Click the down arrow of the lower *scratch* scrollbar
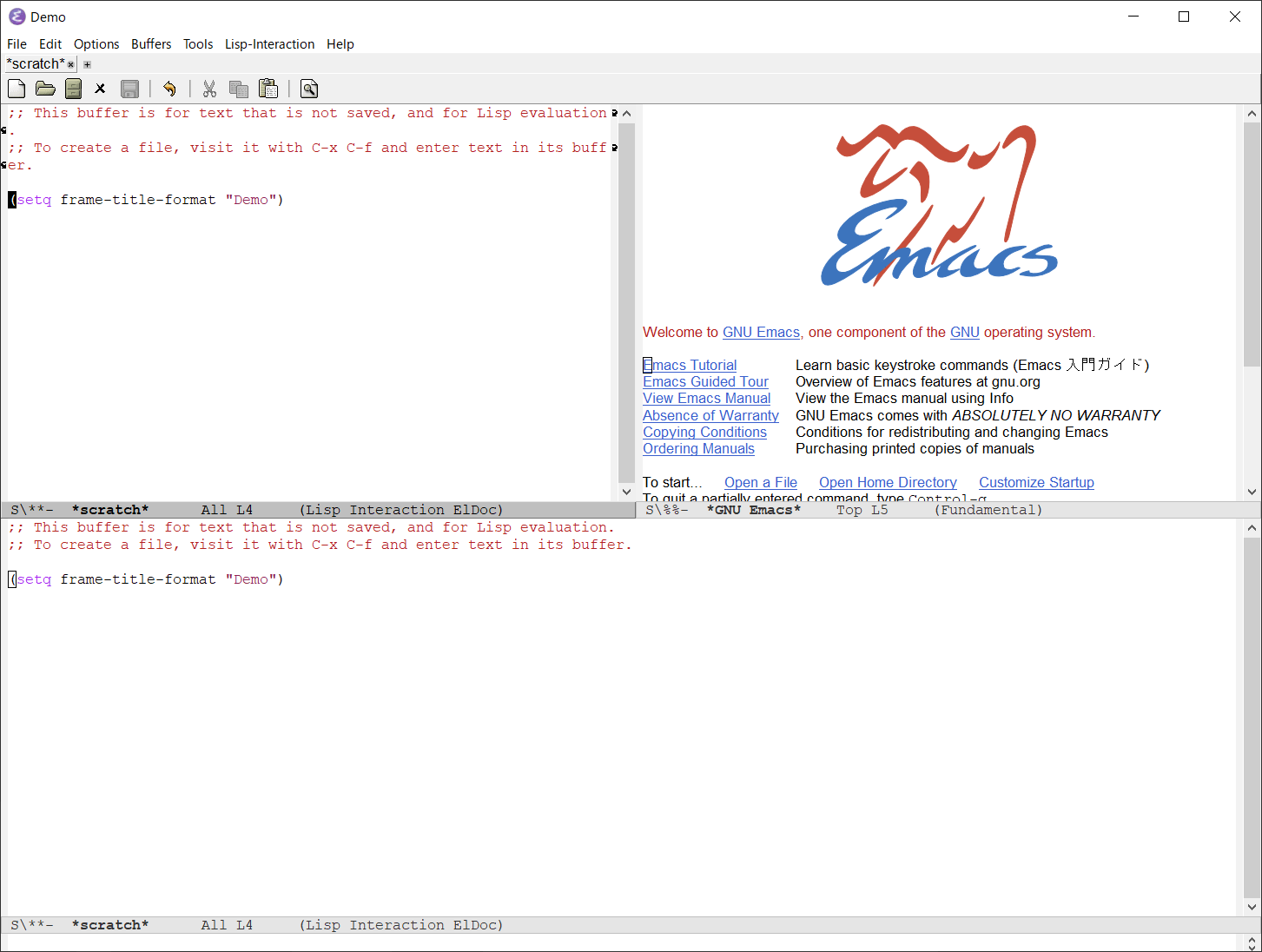The width and height of the screenshot is (1262, 952). [x=1252, y=907]
